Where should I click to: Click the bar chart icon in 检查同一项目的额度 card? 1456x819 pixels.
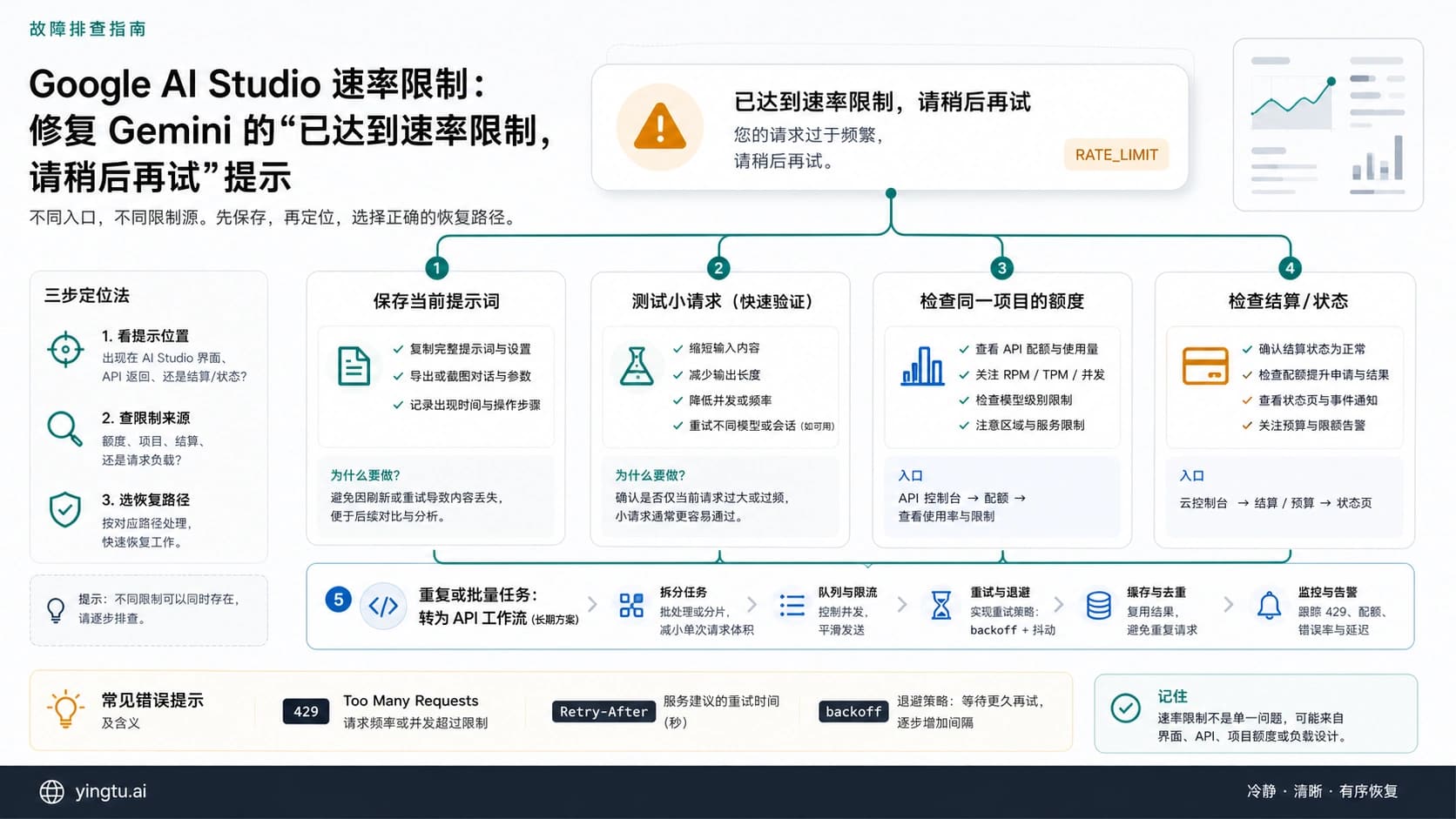pos(922,366)
